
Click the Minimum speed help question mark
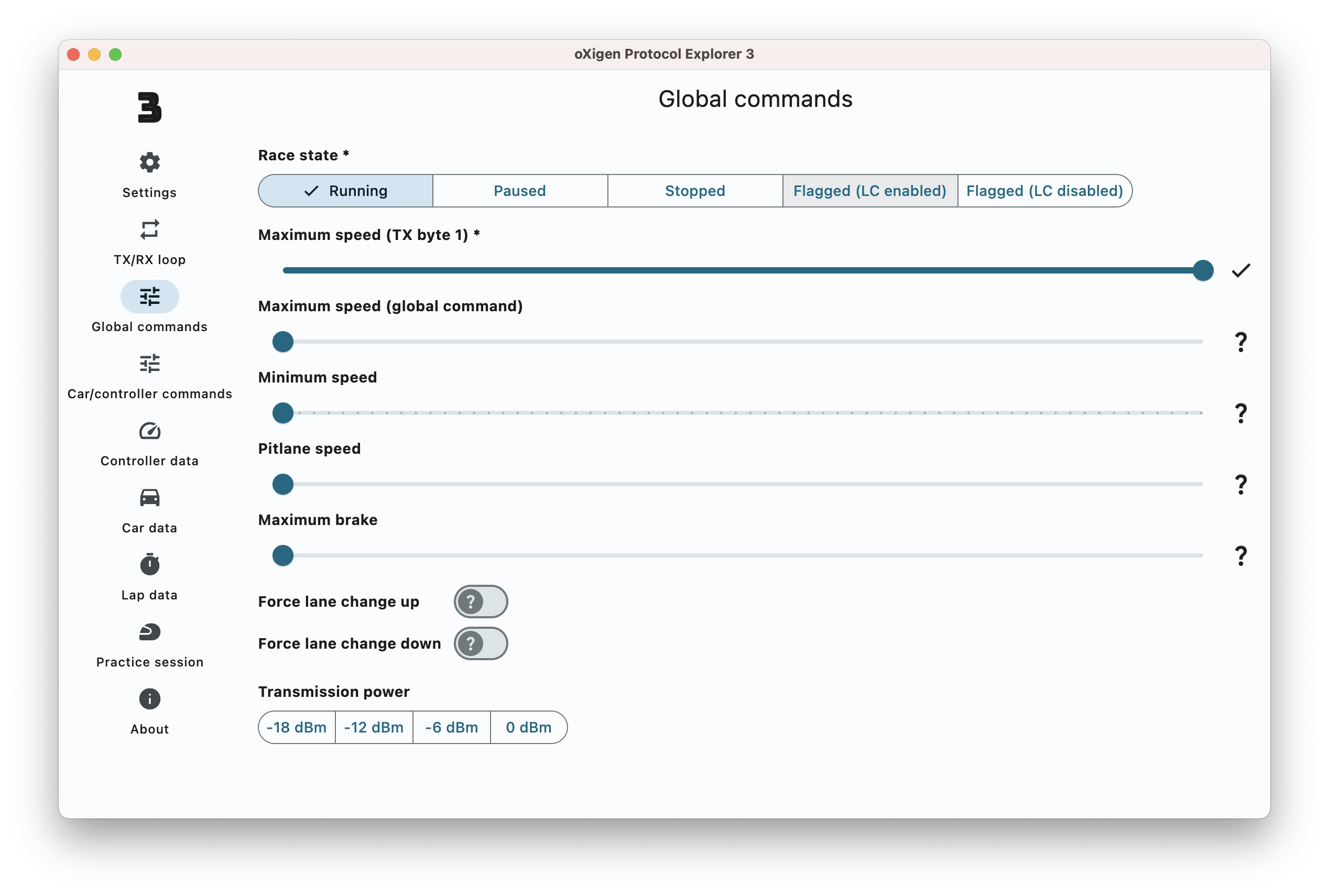1240,412
